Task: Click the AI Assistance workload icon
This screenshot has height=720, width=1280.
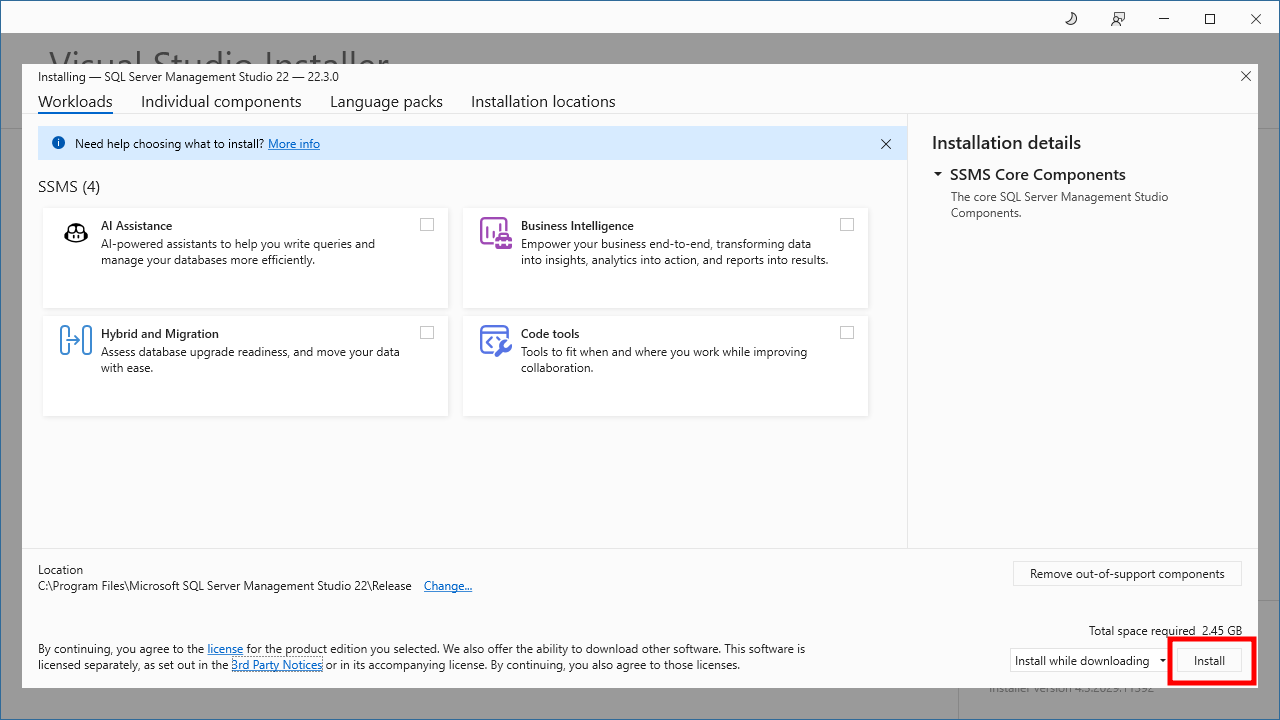Action: tap(76, 233)
